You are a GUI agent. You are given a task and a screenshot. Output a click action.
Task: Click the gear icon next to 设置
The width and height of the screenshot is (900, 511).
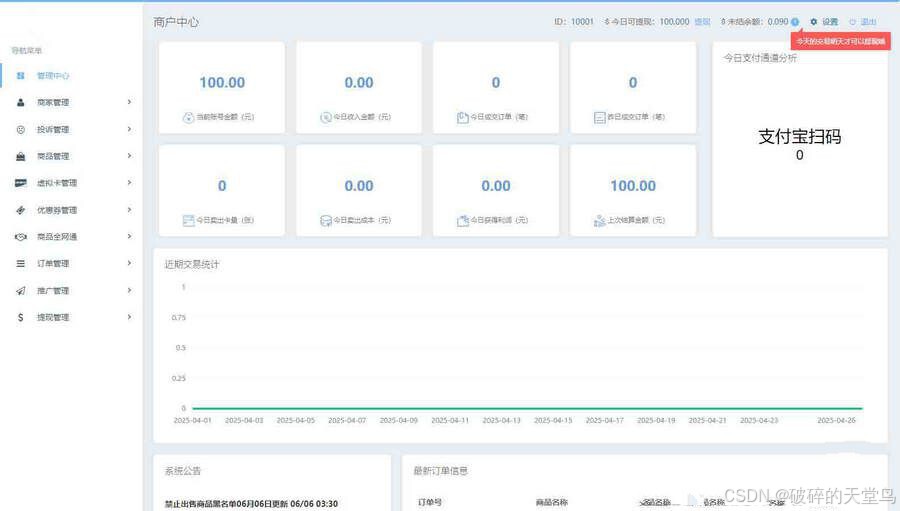click(x=814, y=22)
